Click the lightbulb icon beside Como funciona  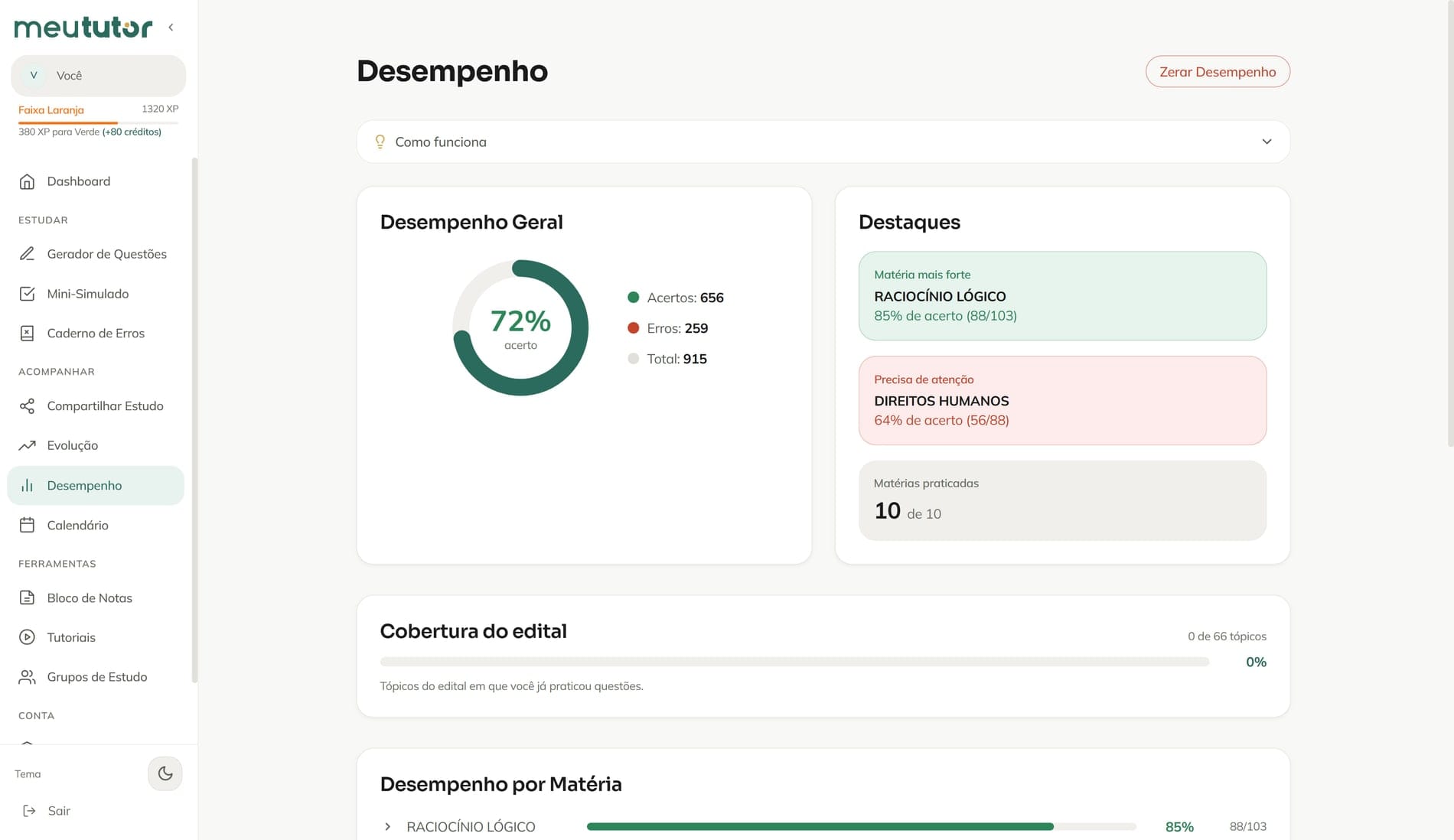click(380, 142)
